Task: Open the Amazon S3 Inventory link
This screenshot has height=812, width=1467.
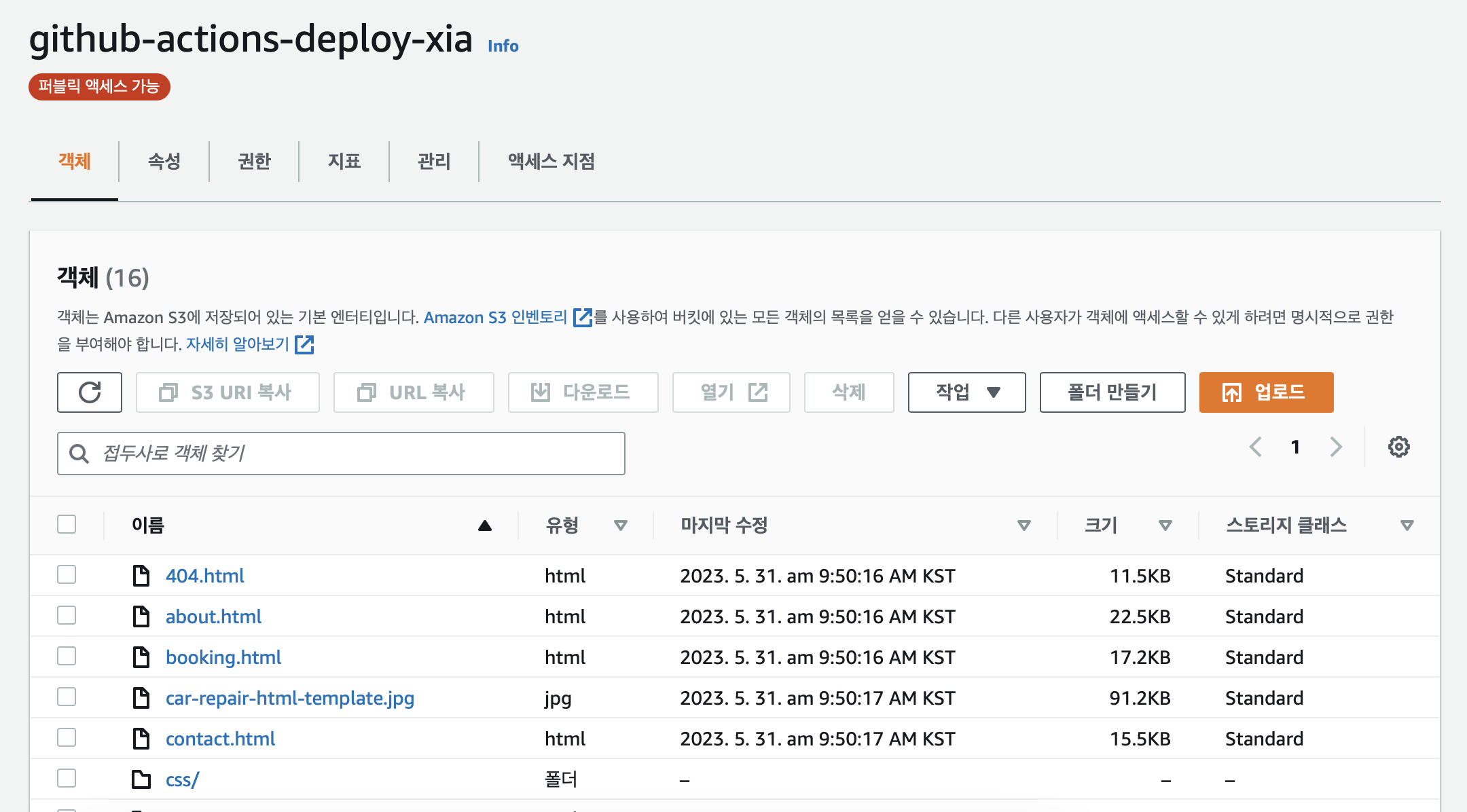Action: pyautogui.click(x=496, y=317)
